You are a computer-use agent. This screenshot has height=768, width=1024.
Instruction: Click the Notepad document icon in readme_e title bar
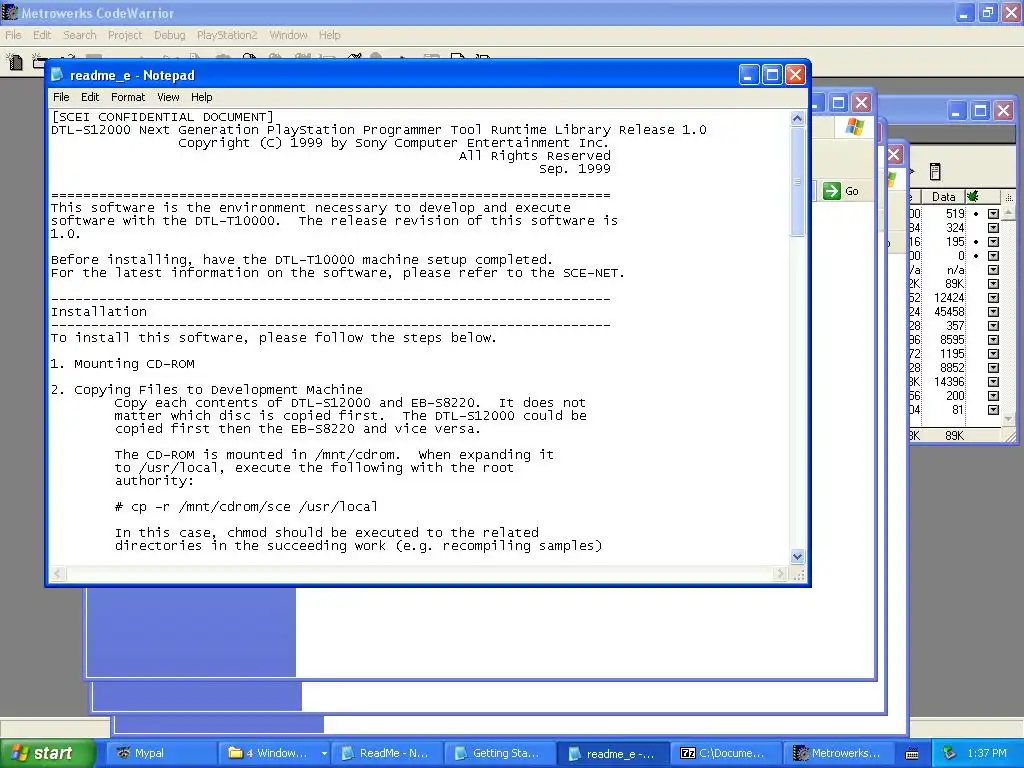(57, 75)
